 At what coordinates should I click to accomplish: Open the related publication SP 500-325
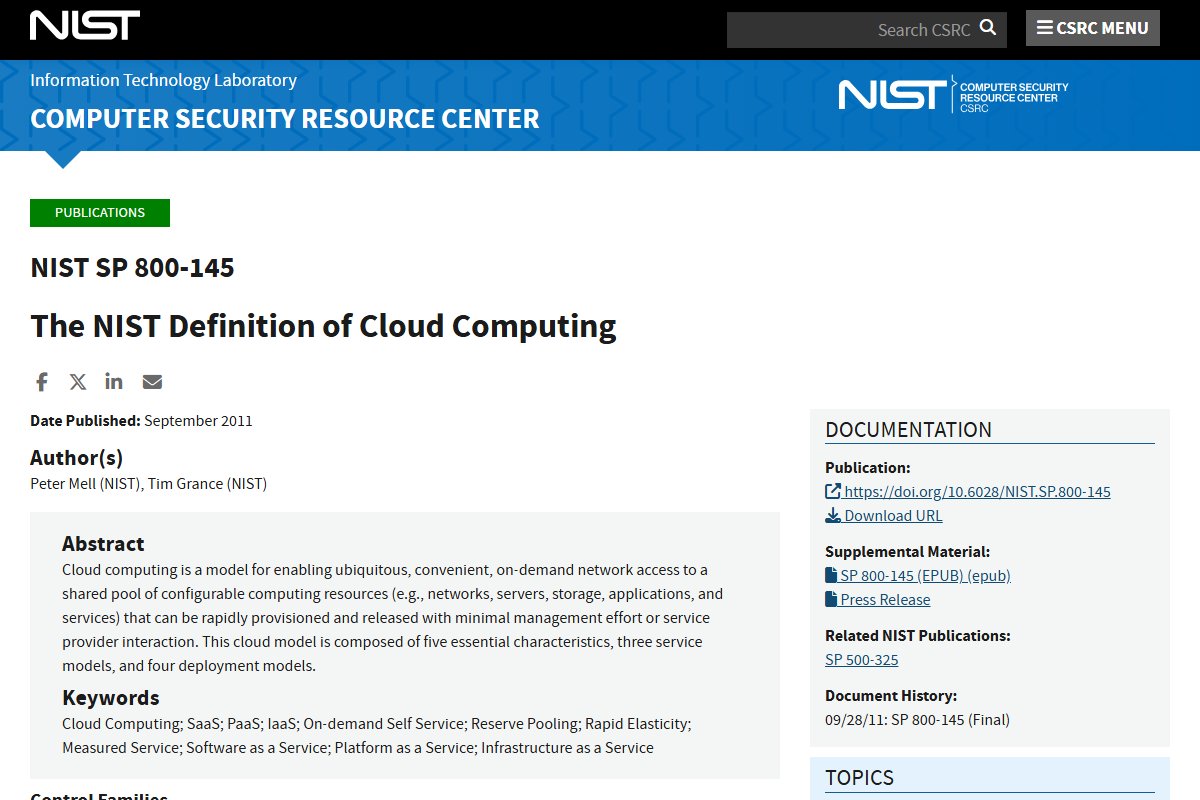[x=862, y=660]
